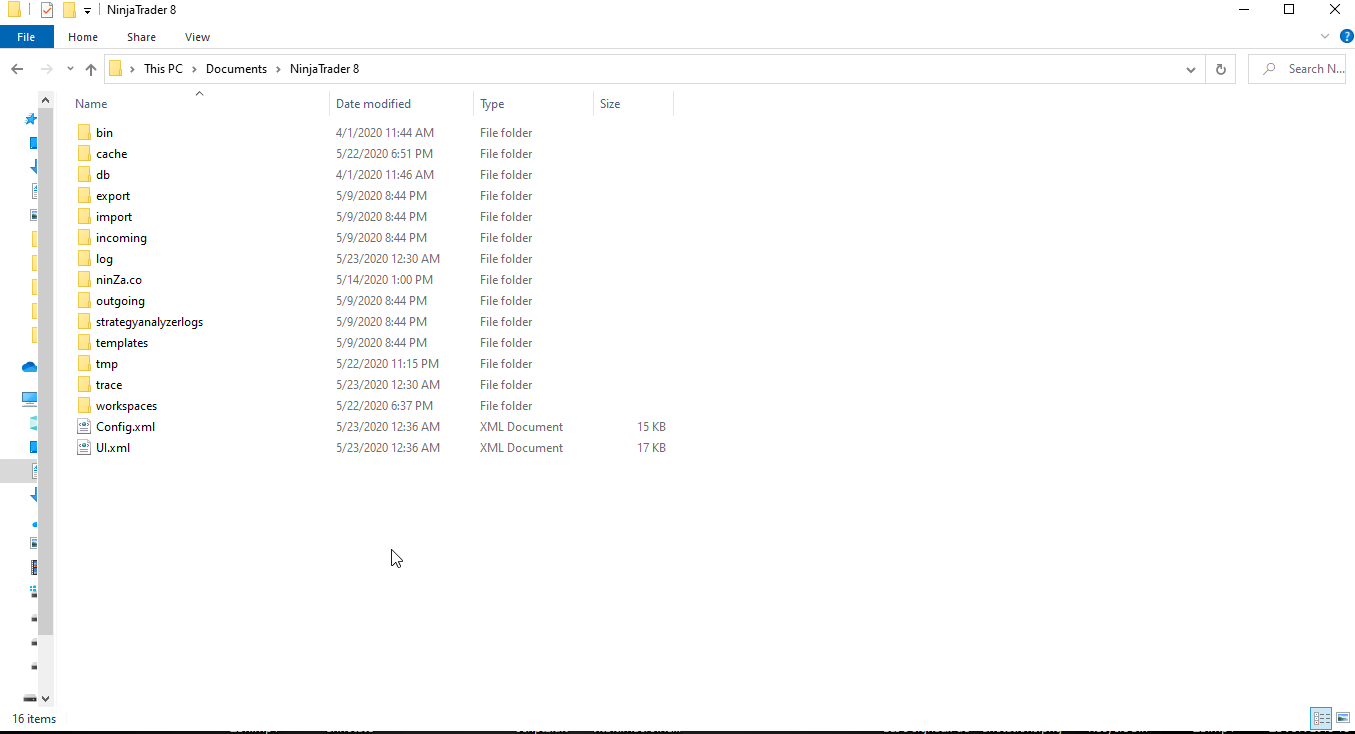The width and height of the screenshot is (1355, 734).
Task: Click the "15 KB" size of Config.xml
Action: tap(651, 427)
